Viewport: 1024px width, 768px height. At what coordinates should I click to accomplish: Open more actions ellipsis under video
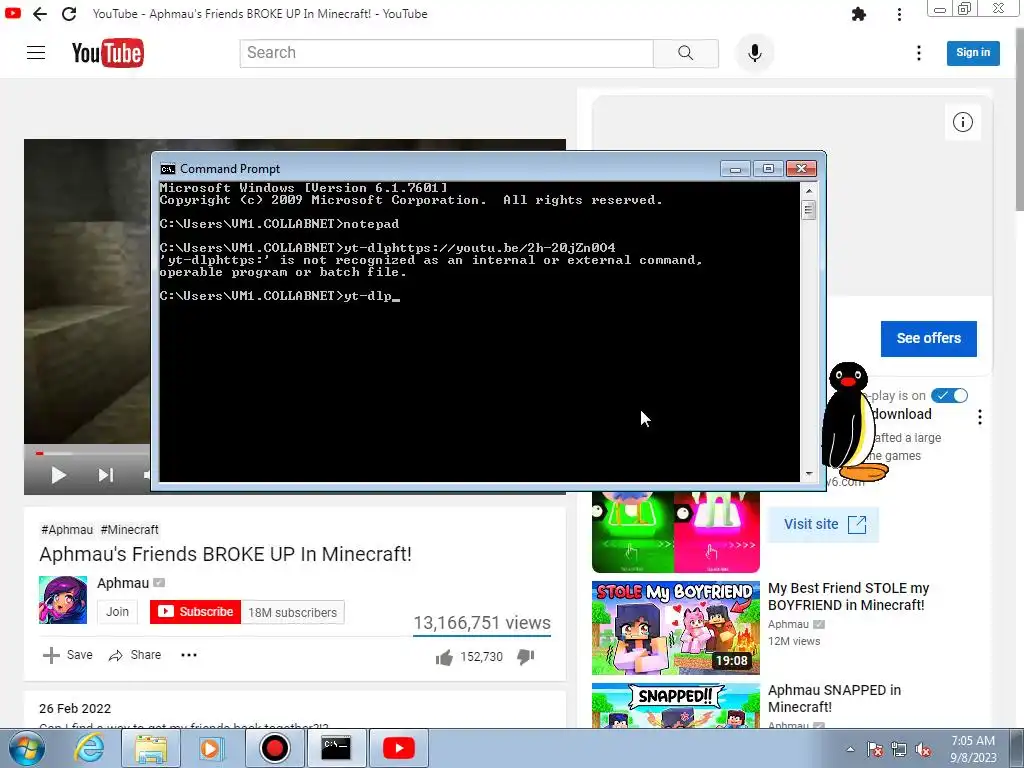point(189,655)
